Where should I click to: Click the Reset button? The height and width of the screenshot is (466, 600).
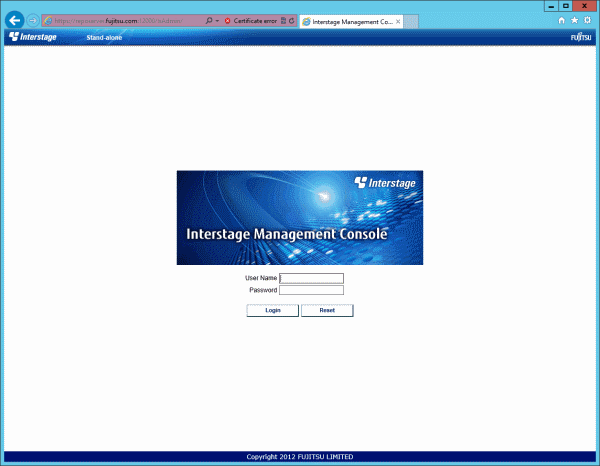tap(327, 310)
